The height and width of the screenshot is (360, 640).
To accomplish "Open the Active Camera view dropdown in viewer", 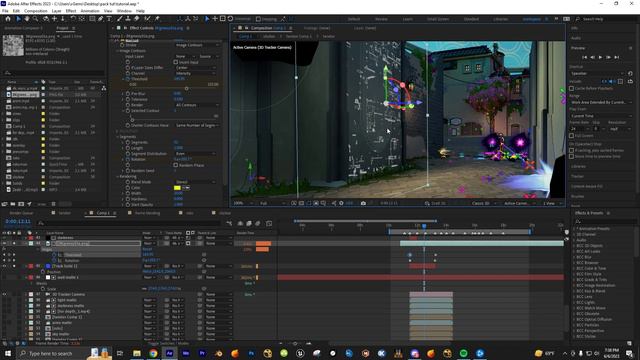I will coord(518,203).
